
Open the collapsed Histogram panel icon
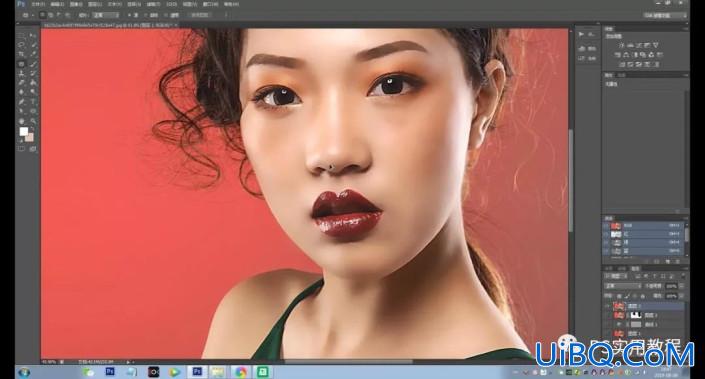click(582, 48)
